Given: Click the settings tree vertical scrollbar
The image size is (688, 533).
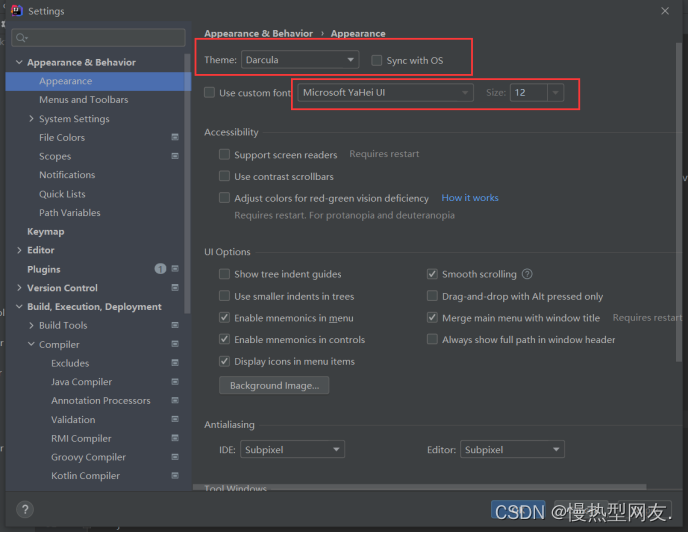Looking at the screenshot, I should click(x=188, y=184).
